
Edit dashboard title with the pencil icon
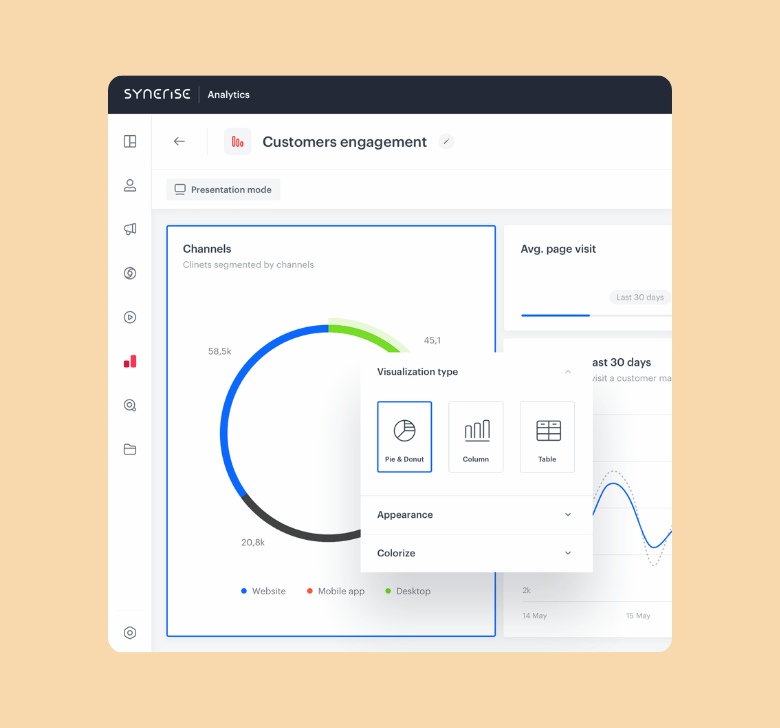pyautogui.click(x=446, y=142)
